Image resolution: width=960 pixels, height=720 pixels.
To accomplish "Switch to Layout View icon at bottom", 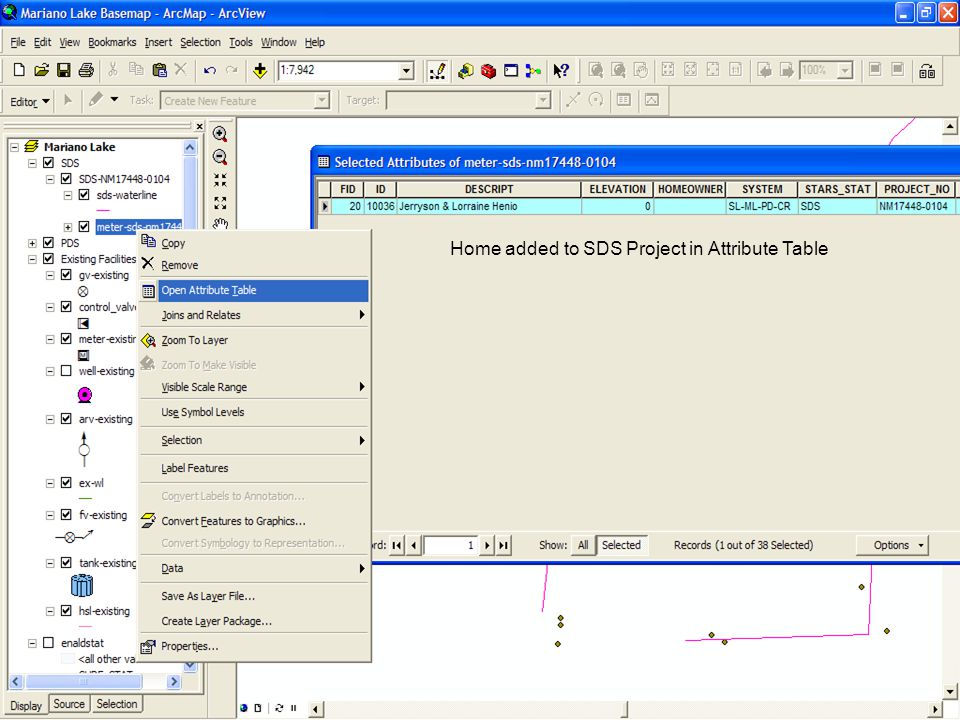I will [258, 708].
